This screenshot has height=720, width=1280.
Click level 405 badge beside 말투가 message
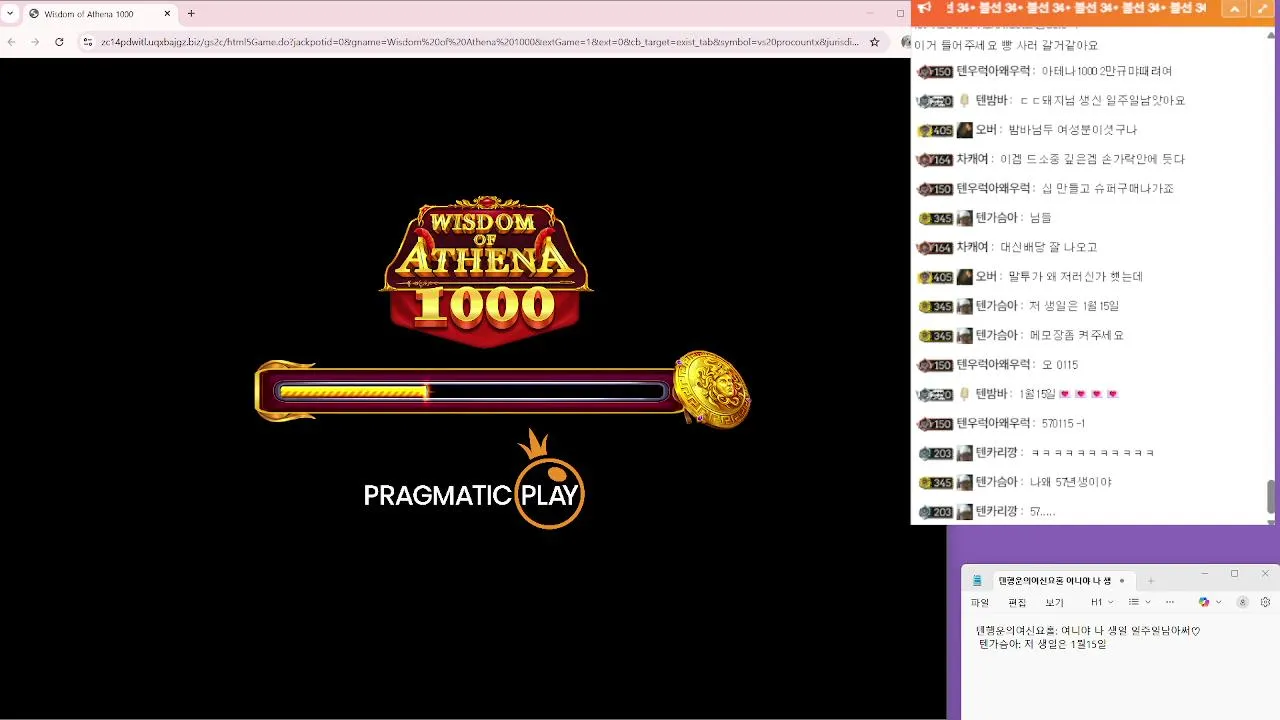point(936,277)
